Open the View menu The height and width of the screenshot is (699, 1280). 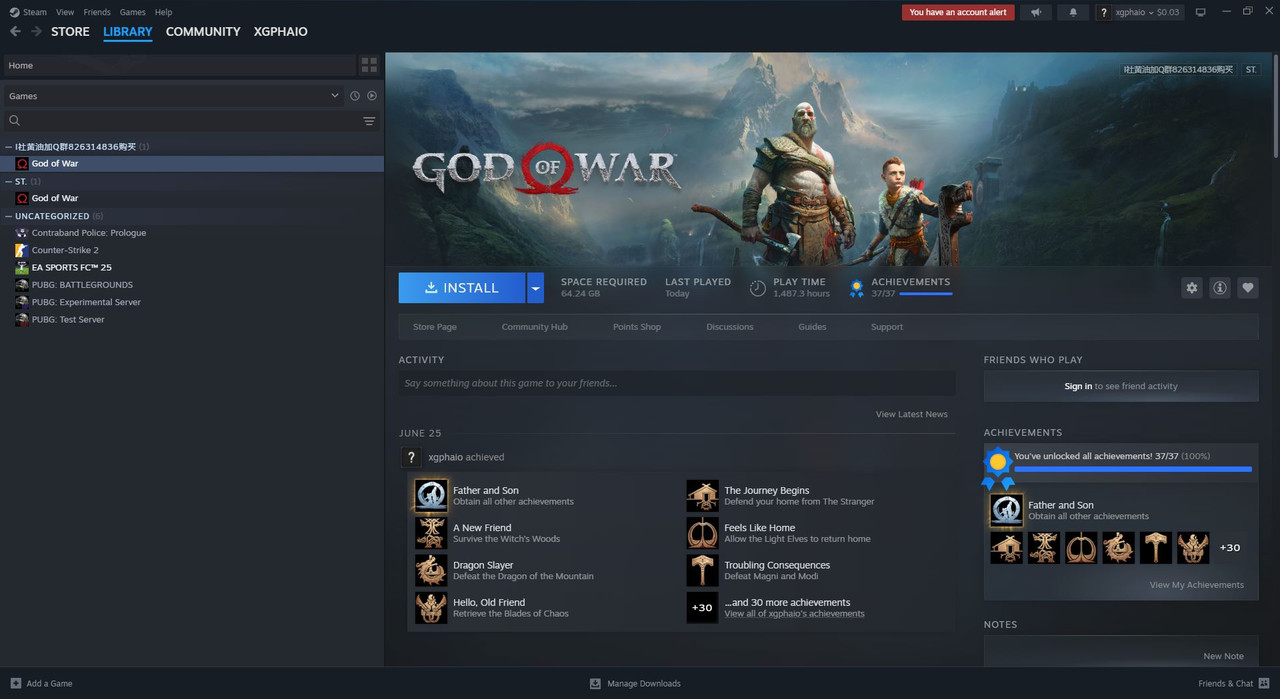click(x=65, y=12)
